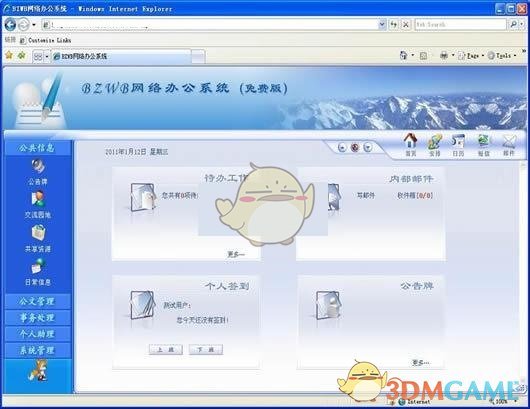Image resolution: width=530 pixels, height=409 pixels.
Task: Expand the 系统管理 sidebar section
Action: pos(38,350)
